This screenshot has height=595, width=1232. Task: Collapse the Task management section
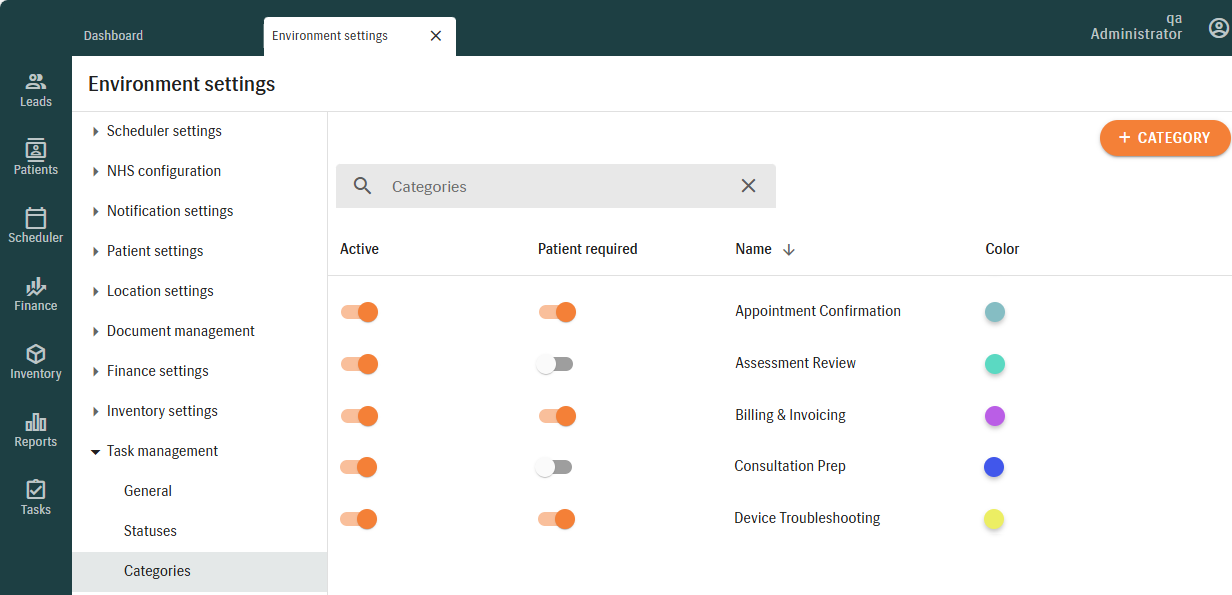pos(96,451)
